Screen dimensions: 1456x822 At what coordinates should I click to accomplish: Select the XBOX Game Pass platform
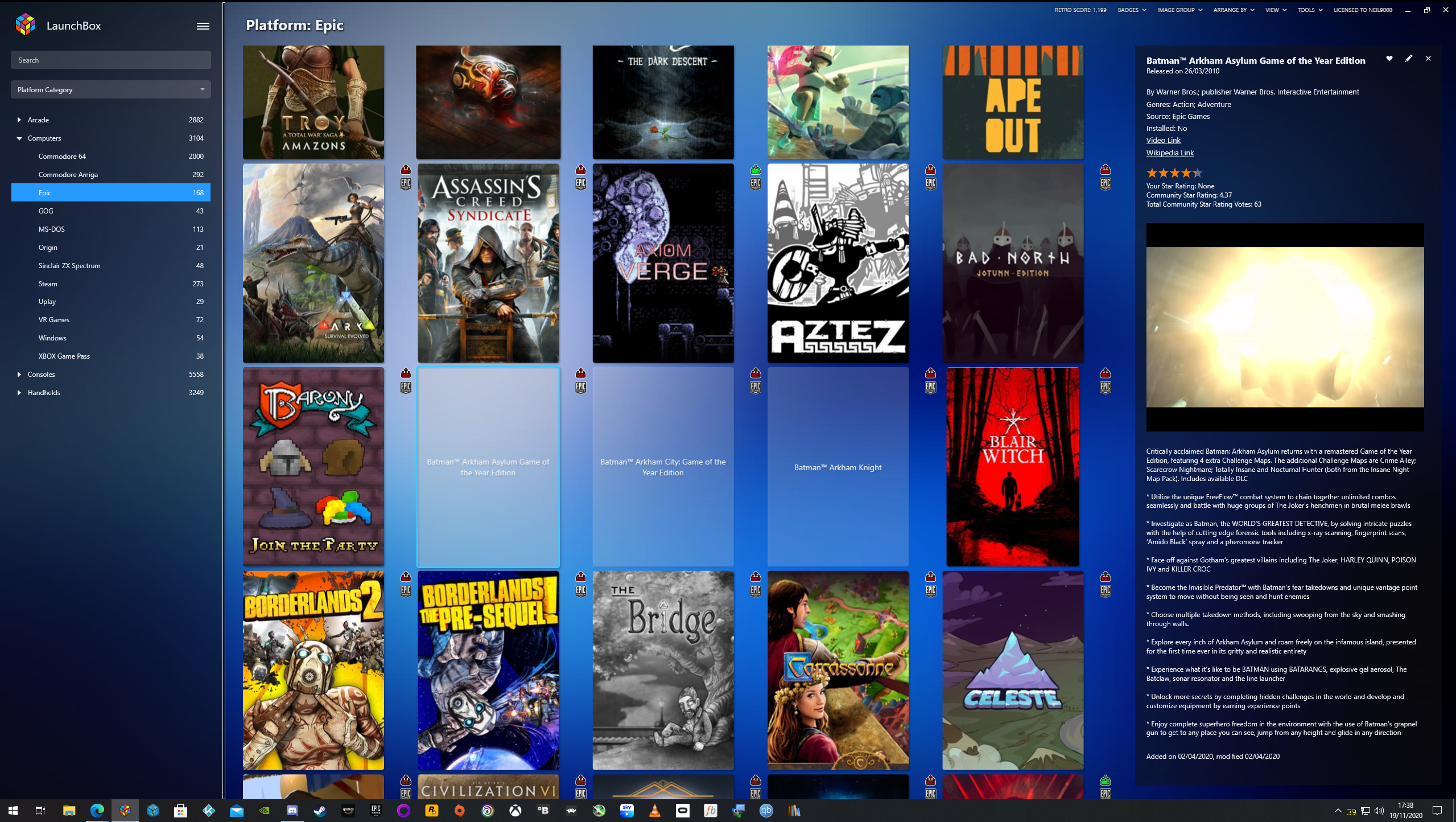(x=111, y=356)
